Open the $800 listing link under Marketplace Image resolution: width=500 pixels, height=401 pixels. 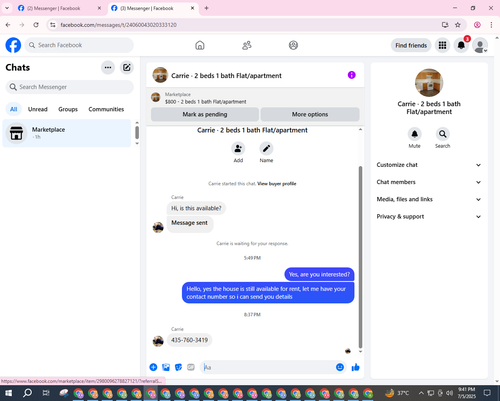click(206, 102)
